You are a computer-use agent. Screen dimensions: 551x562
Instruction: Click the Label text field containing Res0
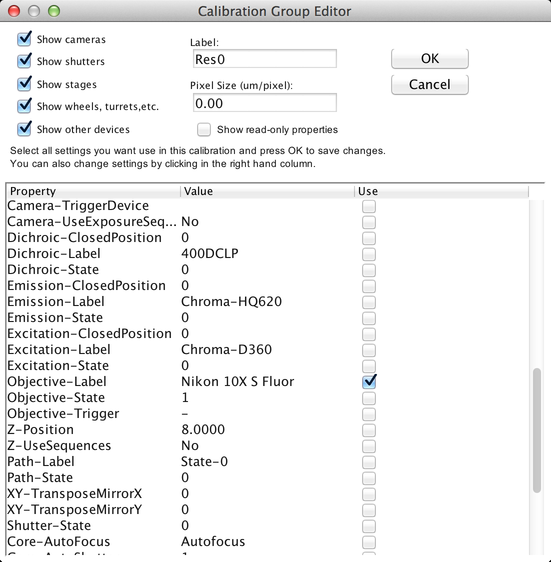(x=265, y=59)
